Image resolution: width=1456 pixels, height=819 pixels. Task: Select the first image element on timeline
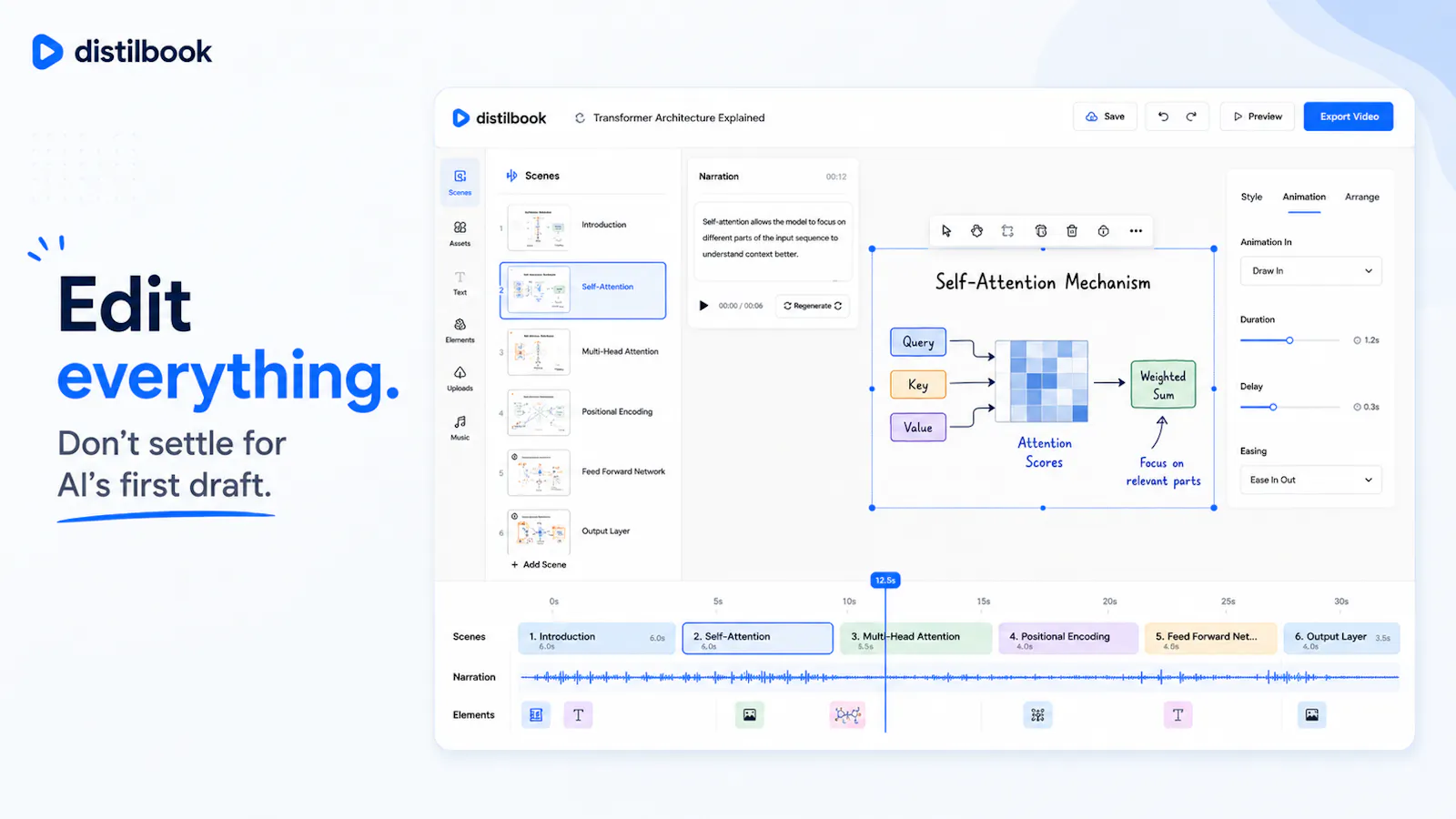click(750, 715)
